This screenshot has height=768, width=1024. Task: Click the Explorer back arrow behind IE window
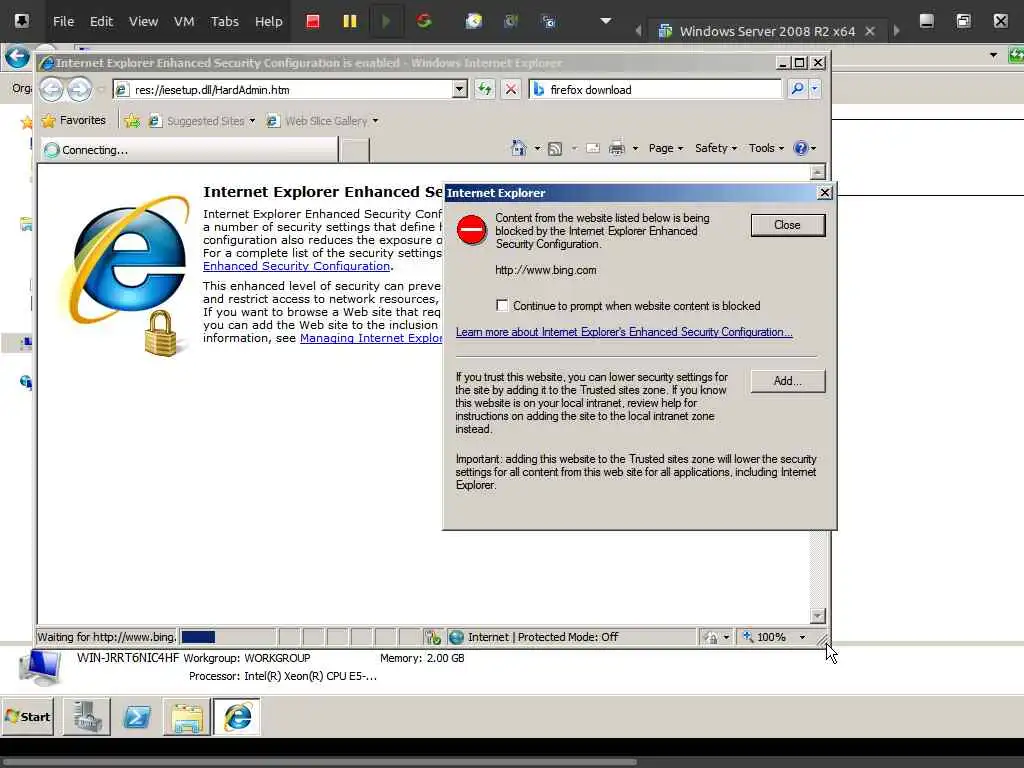click(x=17, y=57)
